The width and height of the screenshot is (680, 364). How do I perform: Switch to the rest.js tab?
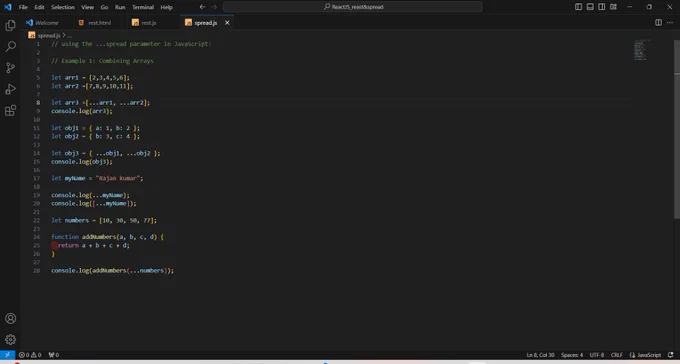tap(149, 23)
